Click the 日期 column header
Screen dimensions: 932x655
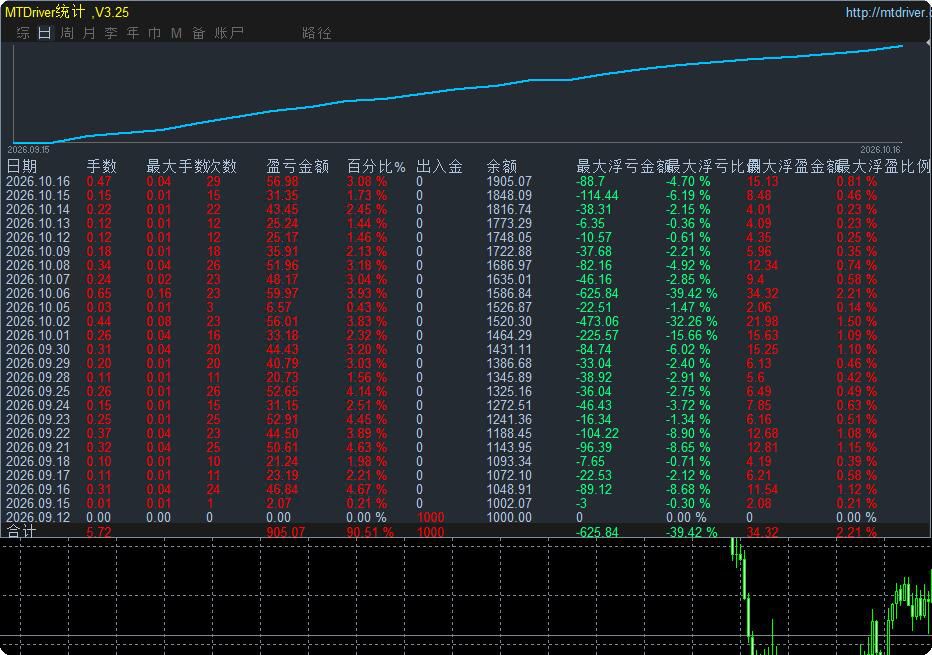pyautogui.click(x=21, y=166)
